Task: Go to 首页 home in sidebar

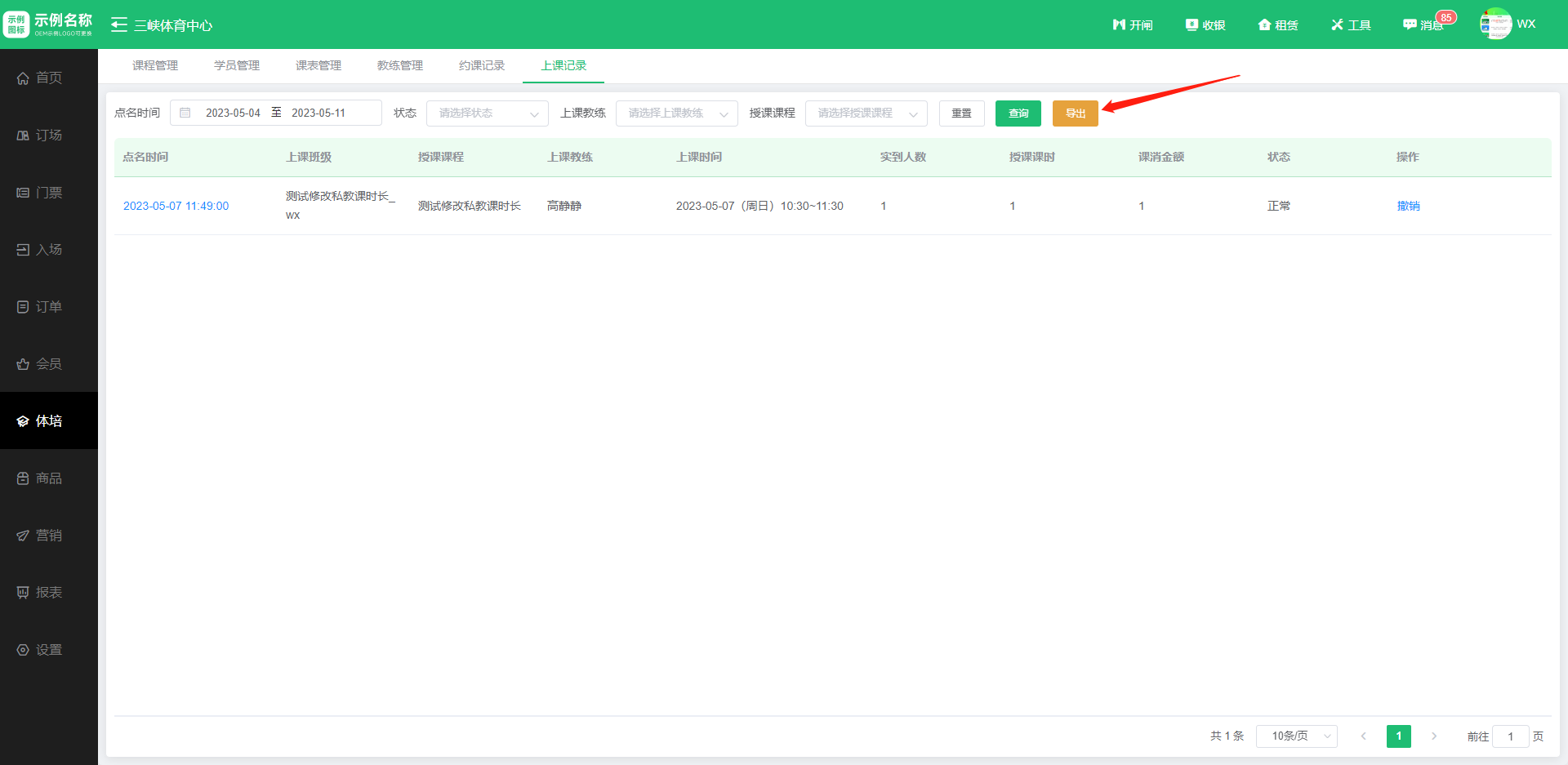Action: [x=49, y=78]
